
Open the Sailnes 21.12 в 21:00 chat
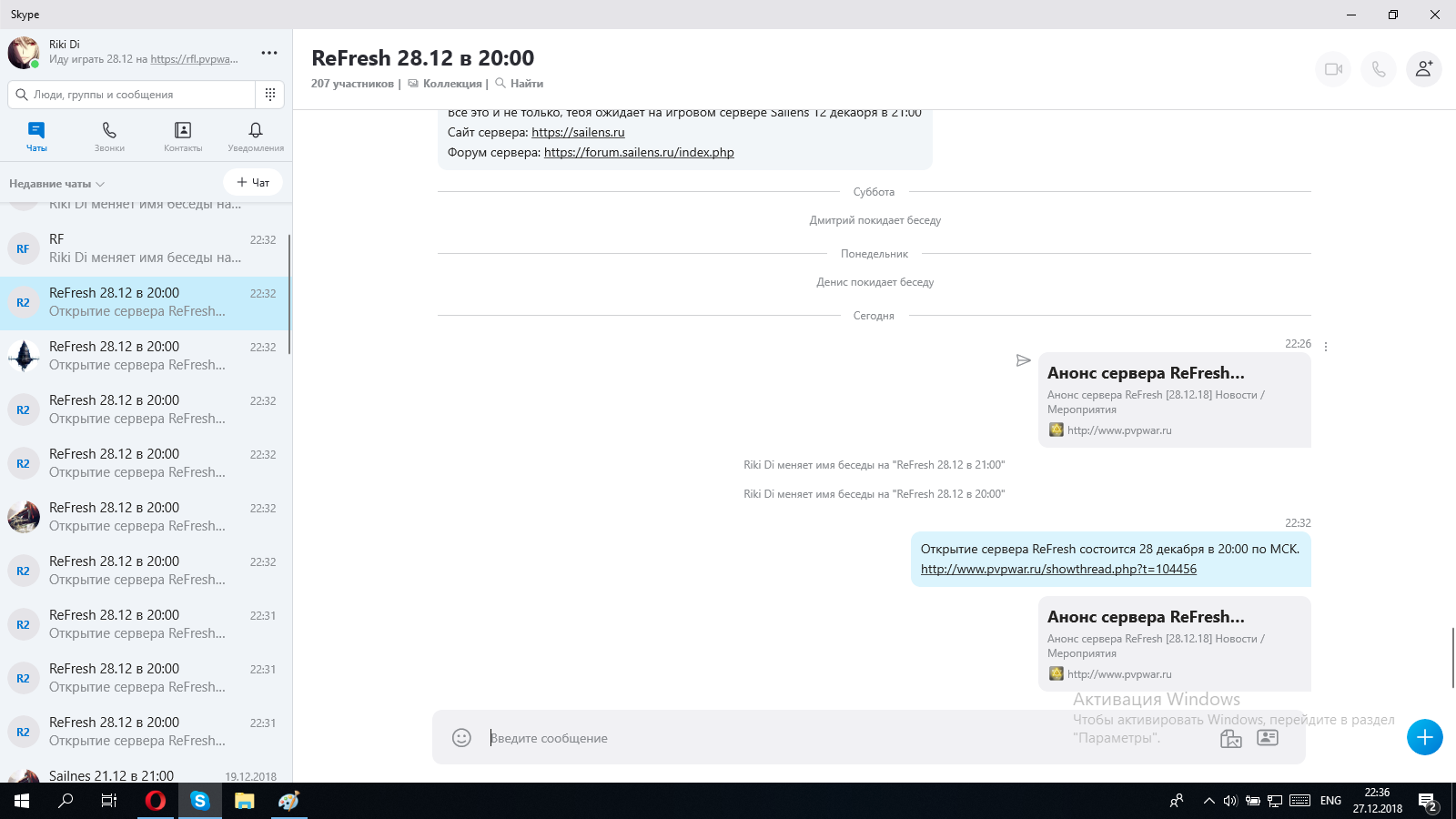(x=146, y=775)
